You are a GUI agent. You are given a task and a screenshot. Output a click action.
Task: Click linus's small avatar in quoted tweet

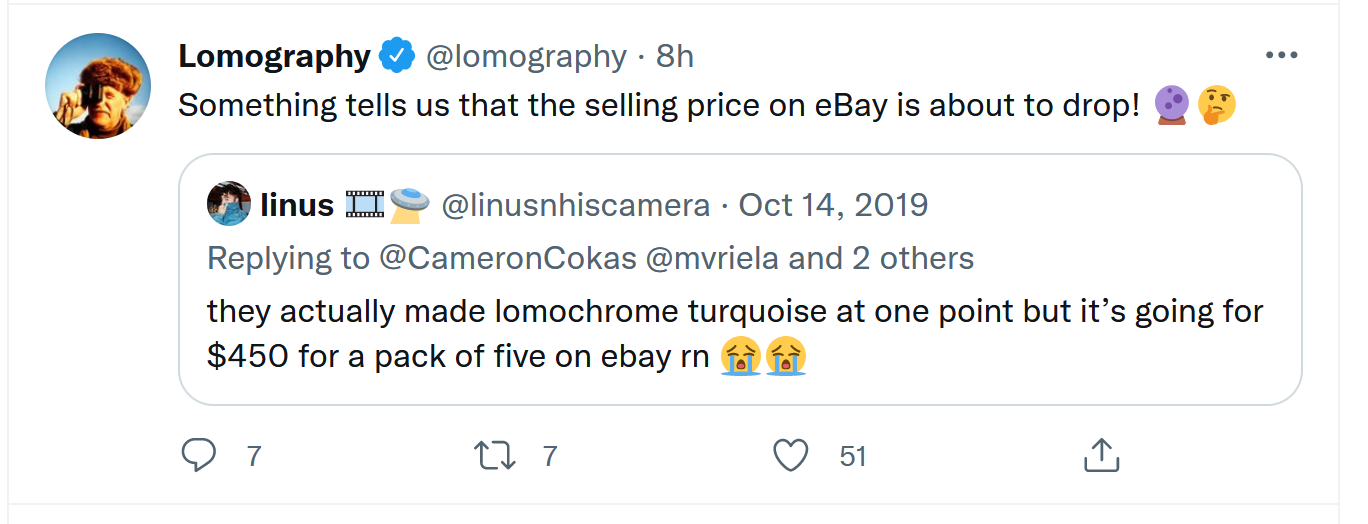point(228,205)
